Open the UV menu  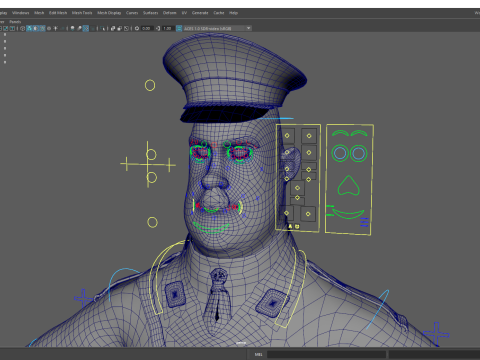pyautogui.click(x=184, y=13)
